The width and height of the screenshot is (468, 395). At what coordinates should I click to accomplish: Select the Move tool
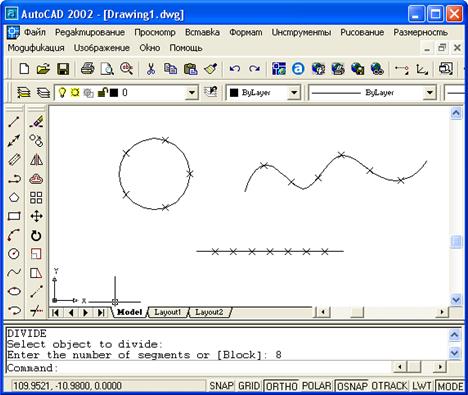click(x=36, y=216)
